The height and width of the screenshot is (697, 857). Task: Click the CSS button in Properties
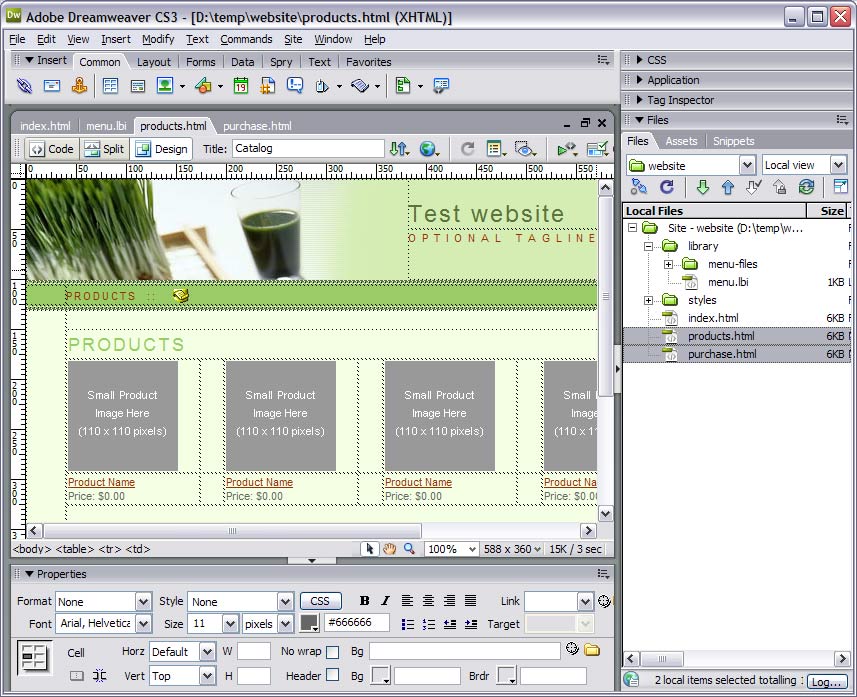click(x=320, y=601)
